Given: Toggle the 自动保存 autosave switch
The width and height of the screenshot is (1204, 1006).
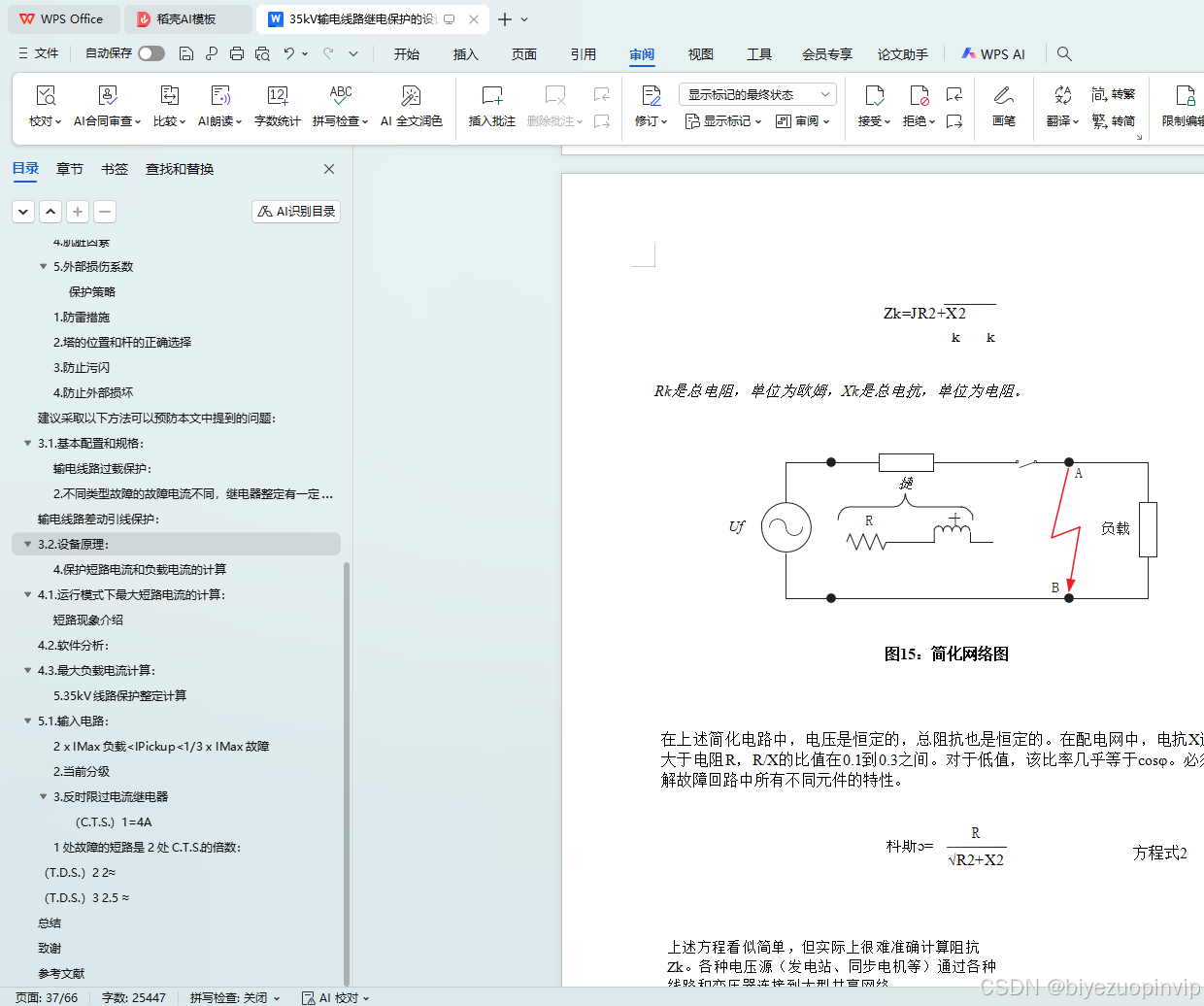Looking at the screenshot, I should point(151,53).
